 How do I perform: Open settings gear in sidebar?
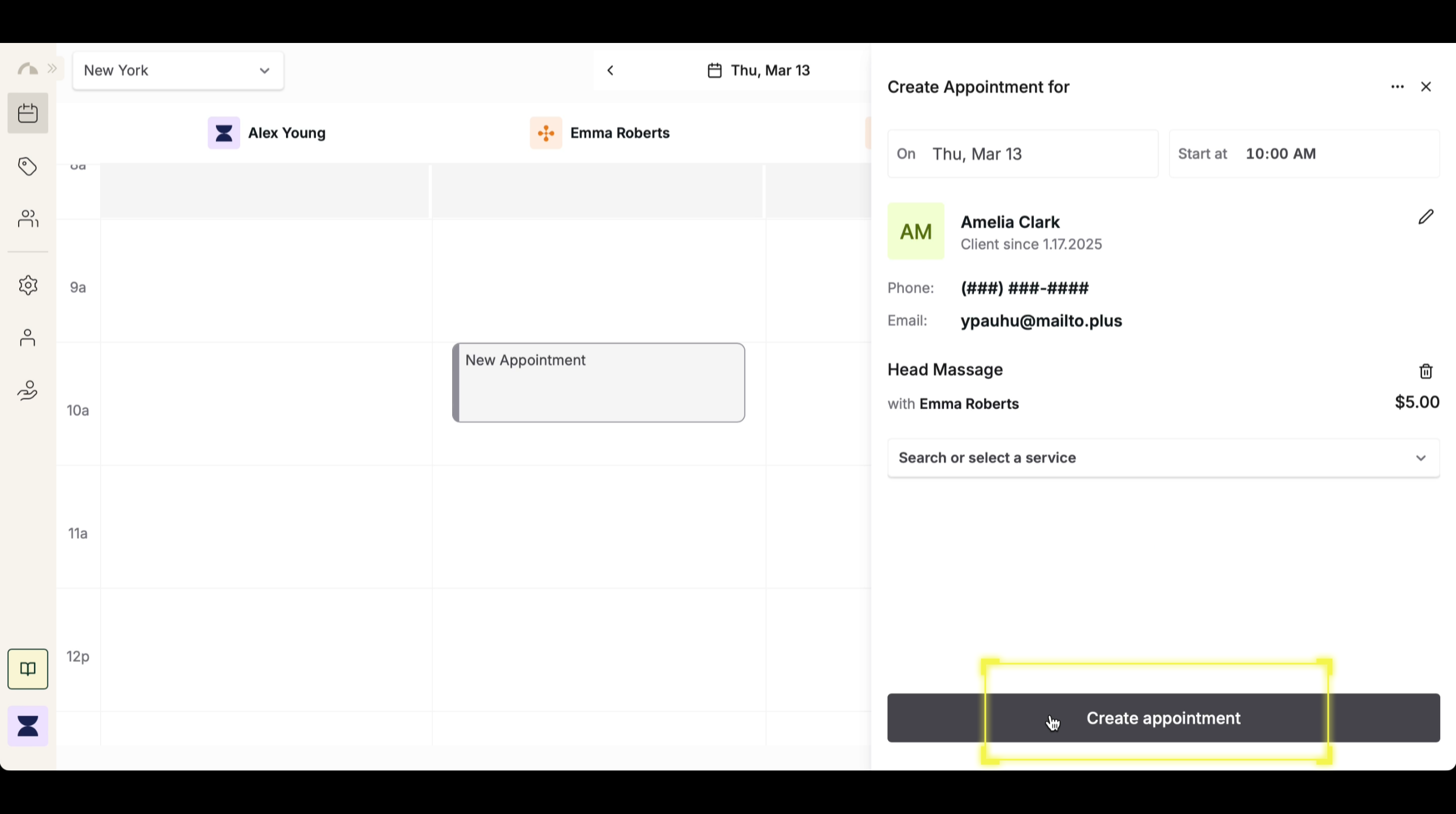(28, 285)
